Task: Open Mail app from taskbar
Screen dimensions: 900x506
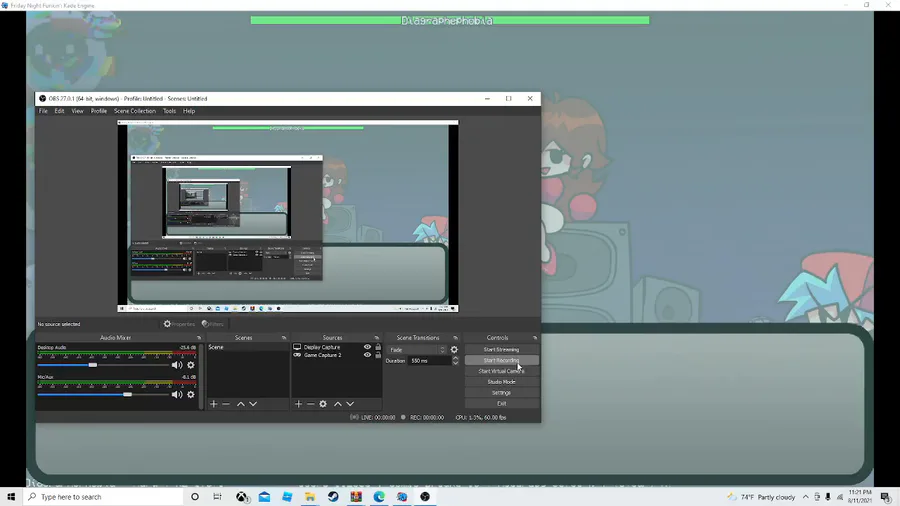Action: 265,497
